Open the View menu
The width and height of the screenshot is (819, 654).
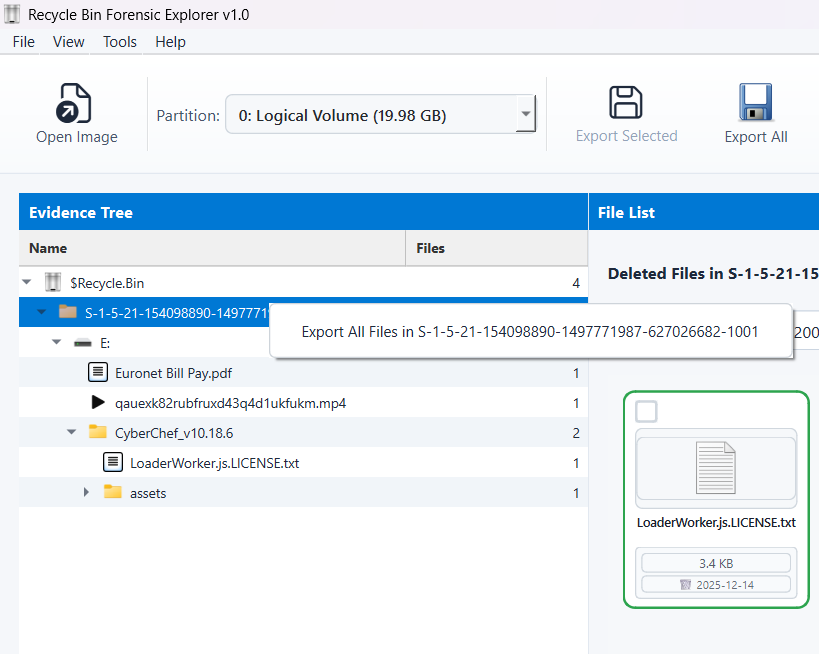click(68, 42)
